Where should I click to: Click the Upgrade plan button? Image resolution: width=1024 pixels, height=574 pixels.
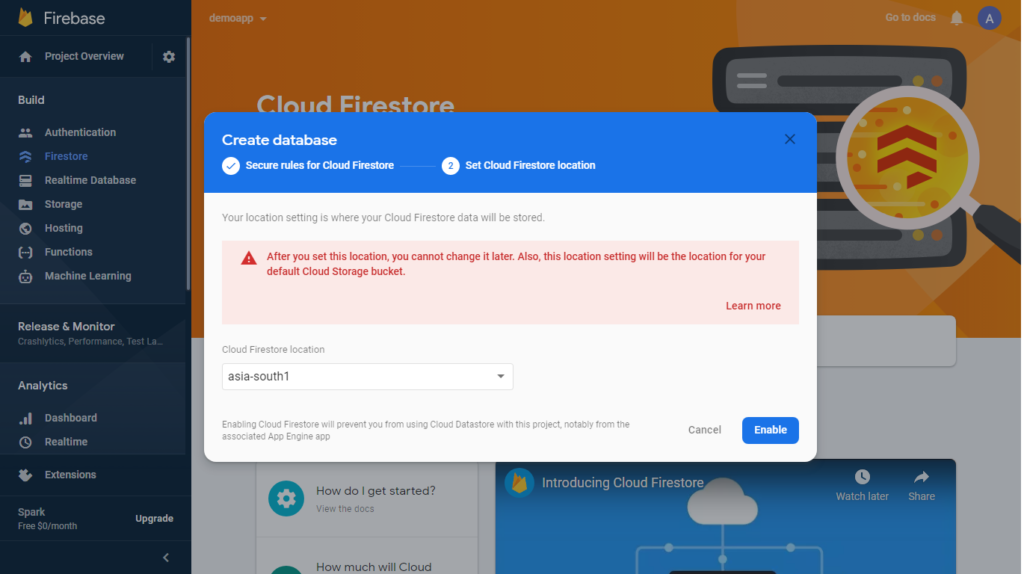click(154, 518)
